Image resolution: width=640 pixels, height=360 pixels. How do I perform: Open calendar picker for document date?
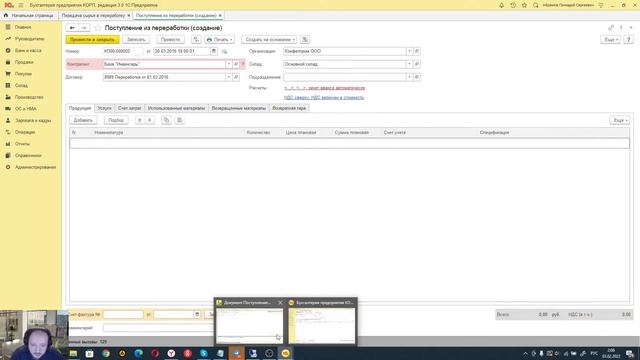point(214,51)
